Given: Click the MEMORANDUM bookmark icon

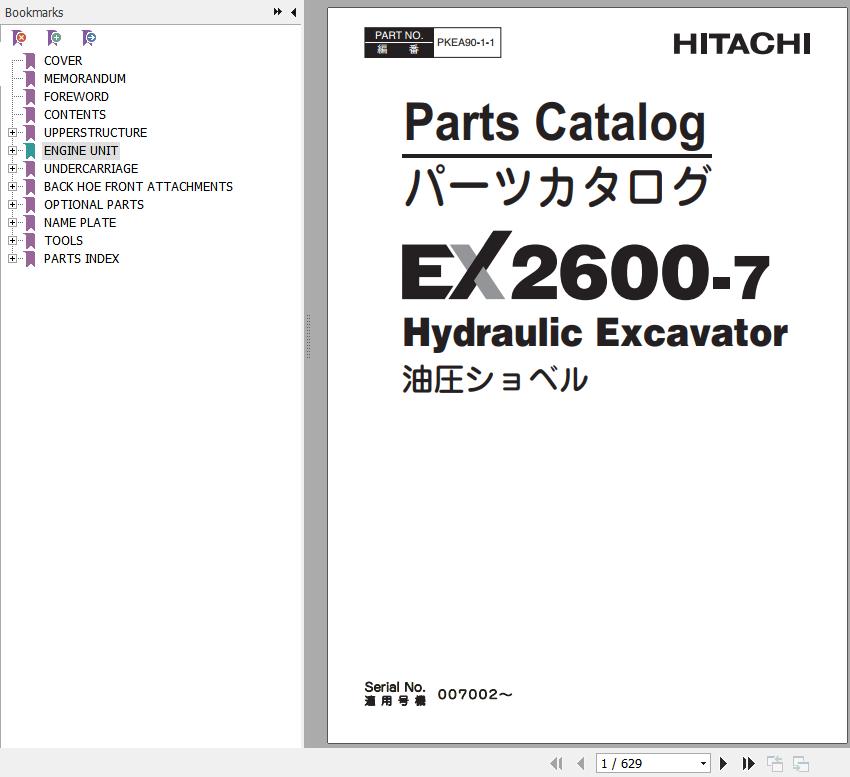Looking at the screenshot, I should (x=30, y=79).
